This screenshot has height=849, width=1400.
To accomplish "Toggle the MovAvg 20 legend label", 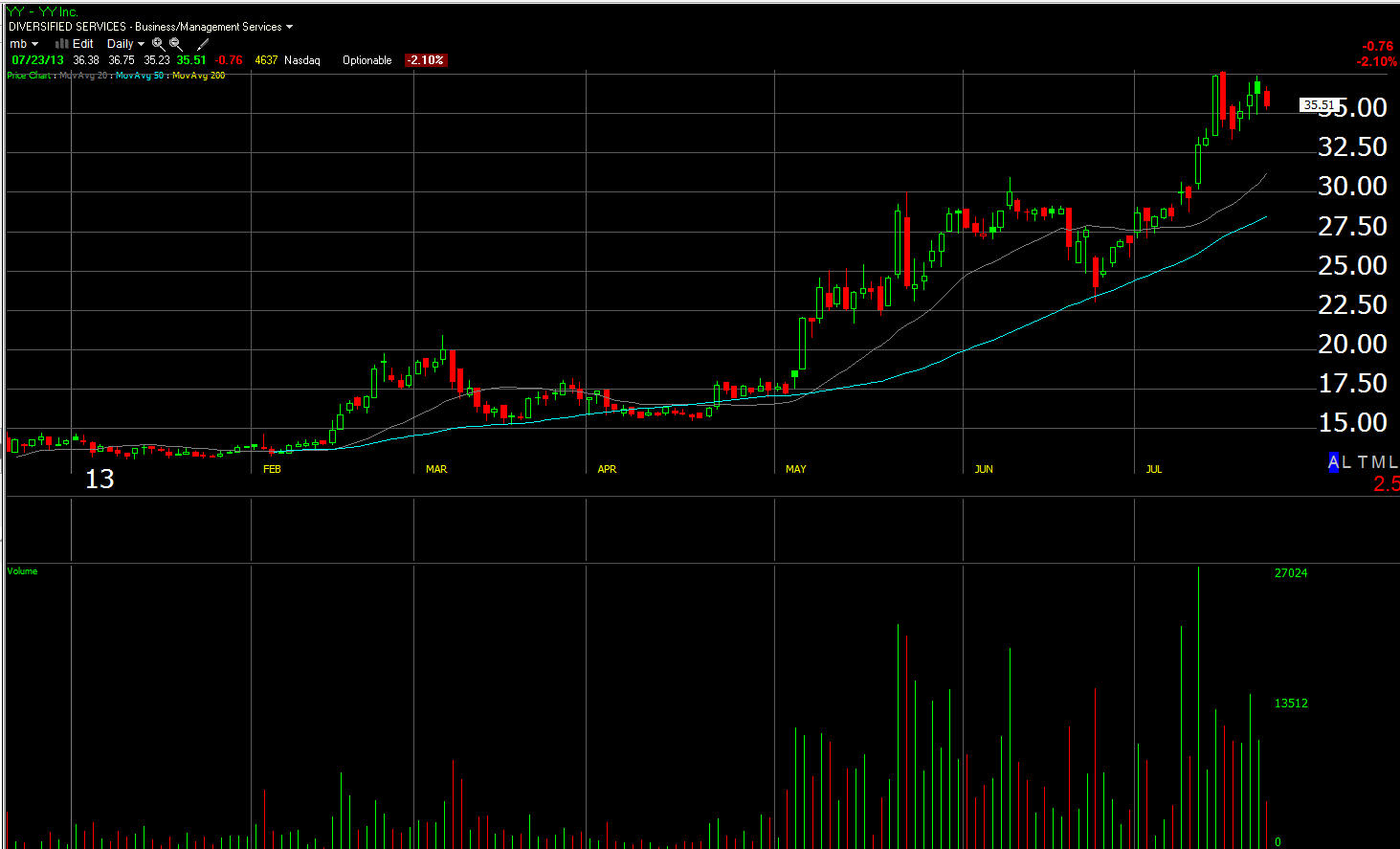I will [83, 76].
